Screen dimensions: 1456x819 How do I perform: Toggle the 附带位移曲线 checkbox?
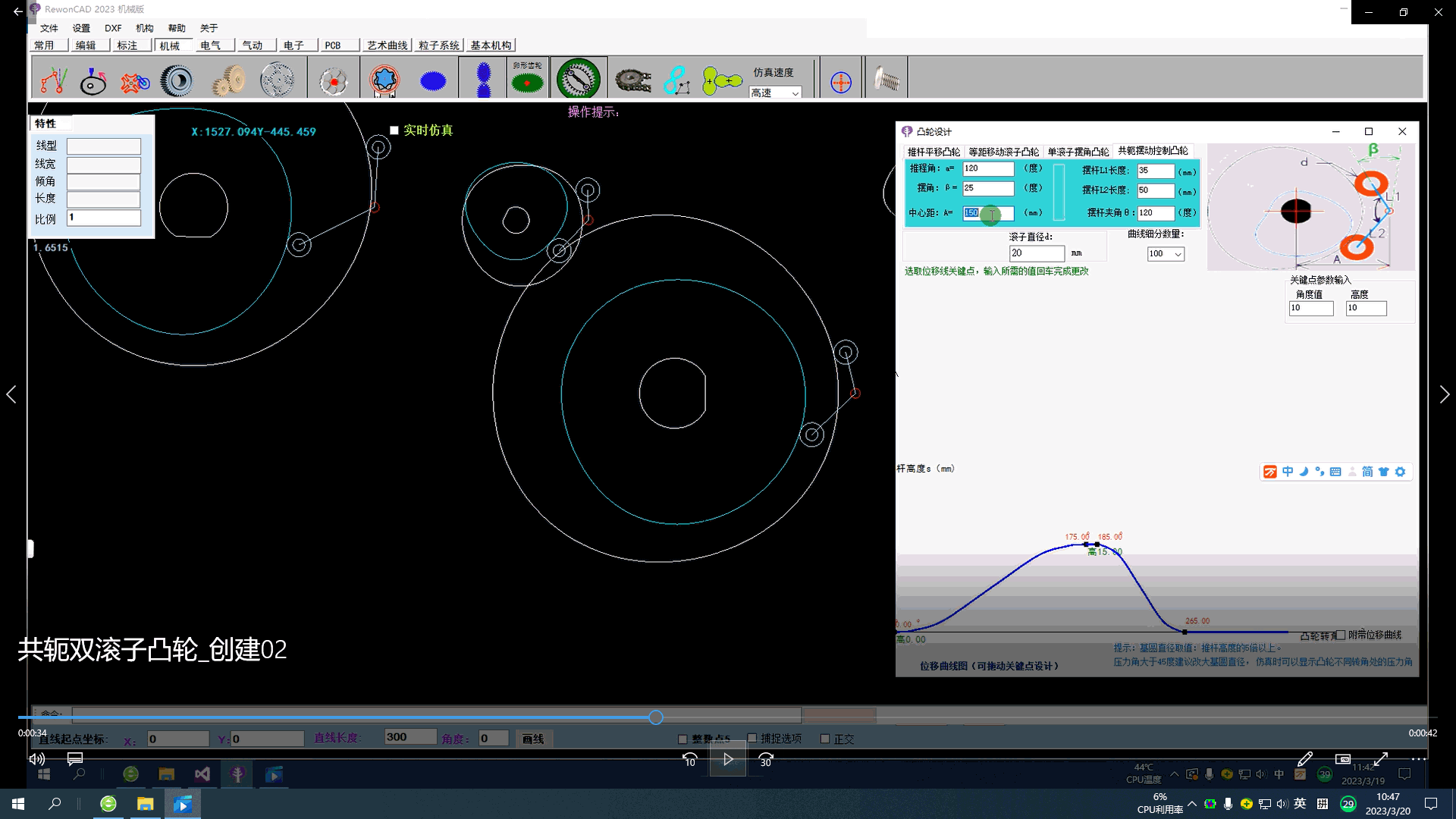[1341, 635]
